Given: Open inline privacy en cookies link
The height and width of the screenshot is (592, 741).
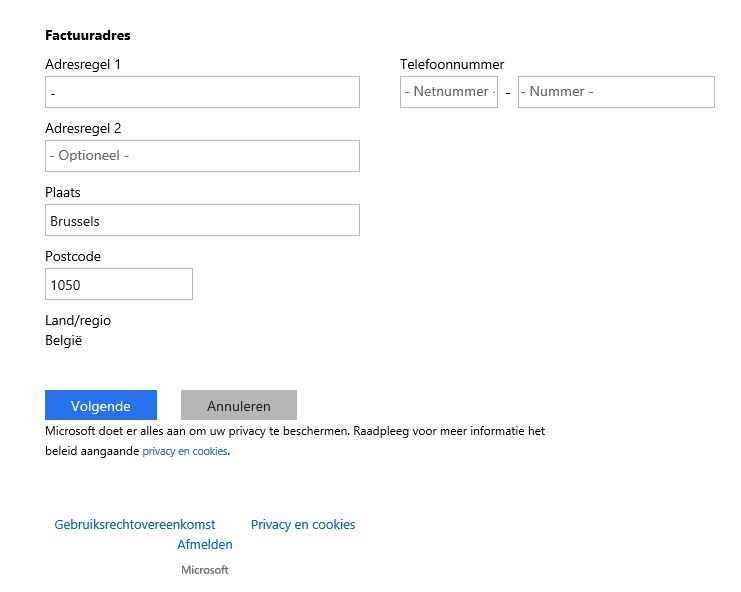Looking at the screenshot, I should [185, 452].
